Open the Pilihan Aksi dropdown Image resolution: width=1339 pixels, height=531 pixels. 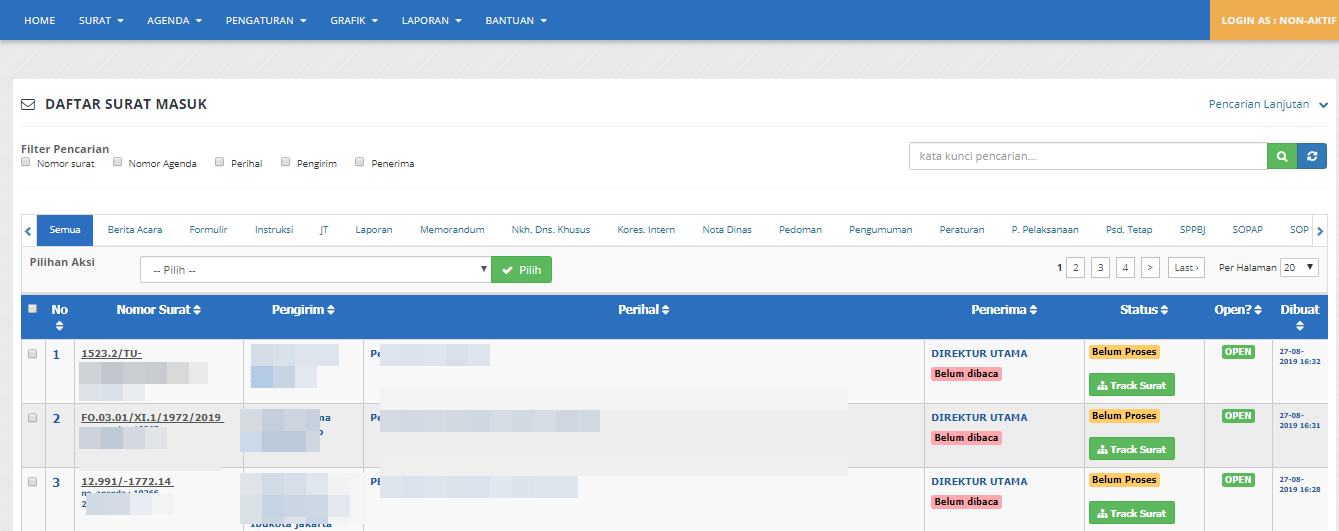pos(315,270)
